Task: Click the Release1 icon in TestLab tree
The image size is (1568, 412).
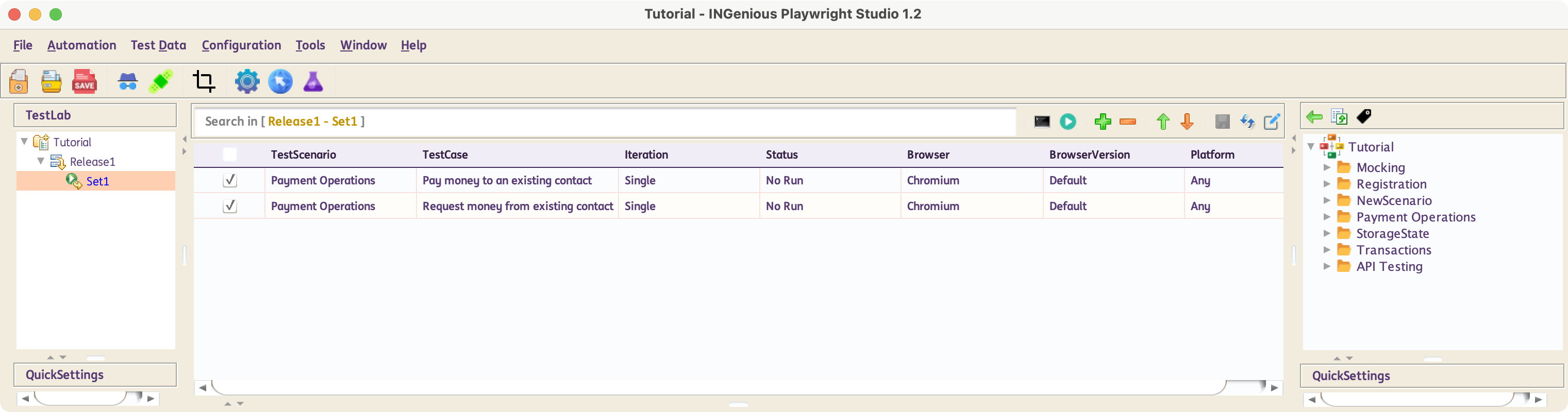Action: [58, 162]
